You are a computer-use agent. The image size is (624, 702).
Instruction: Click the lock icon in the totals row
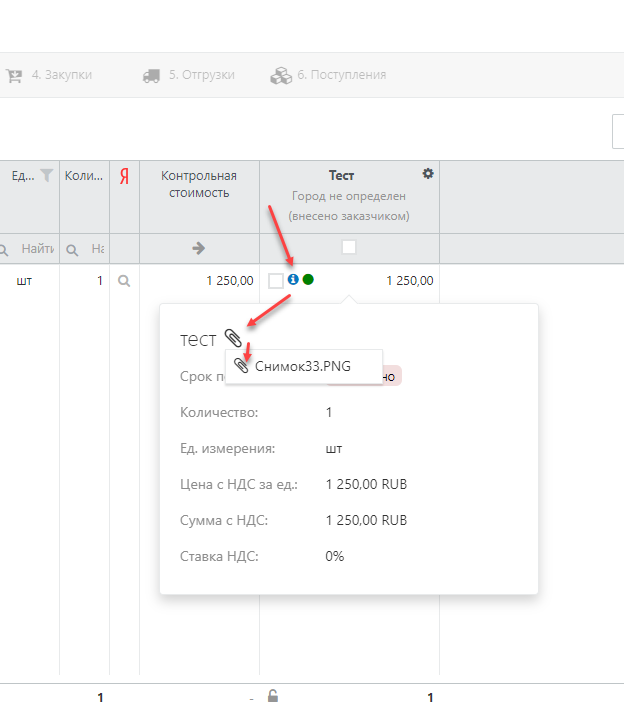click(x=271, y=697)
